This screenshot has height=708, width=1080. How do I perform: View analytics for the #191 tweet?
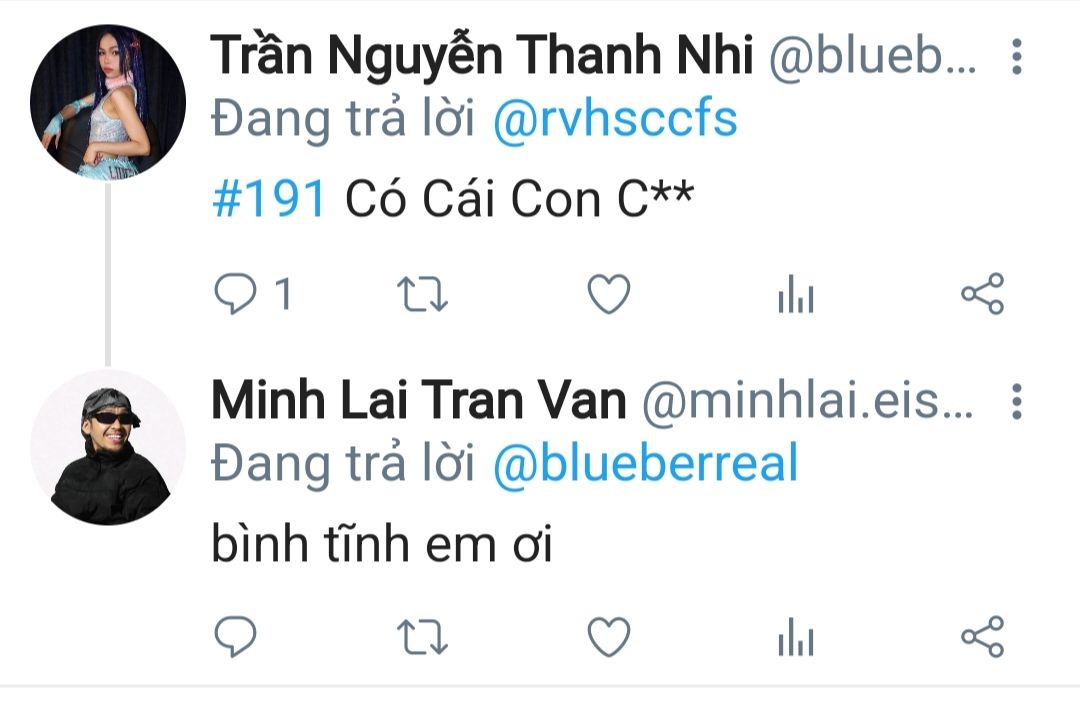tap(796, 295)
